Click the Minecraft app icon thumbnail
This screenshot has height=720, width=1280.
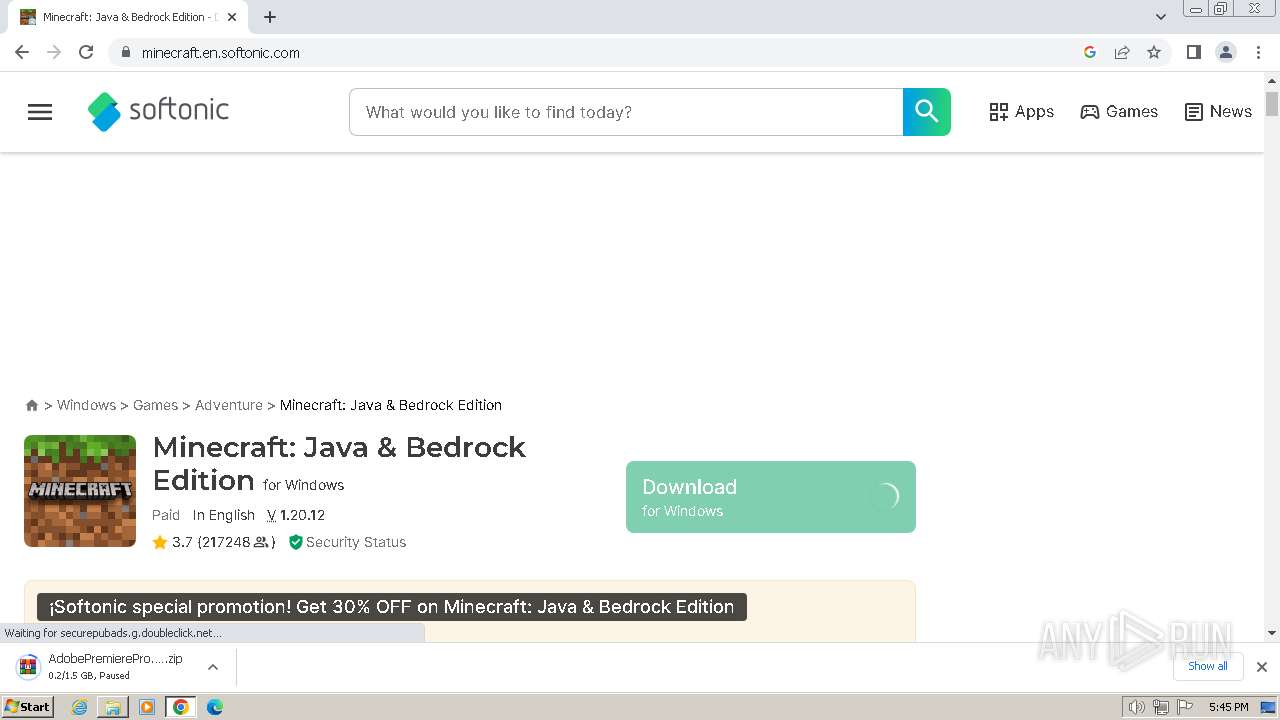(80, 491)
